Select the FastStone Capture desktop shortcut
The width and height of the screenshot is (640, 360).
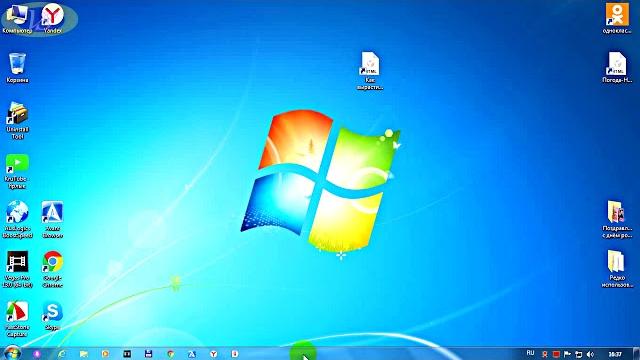[x=17, y=319]
